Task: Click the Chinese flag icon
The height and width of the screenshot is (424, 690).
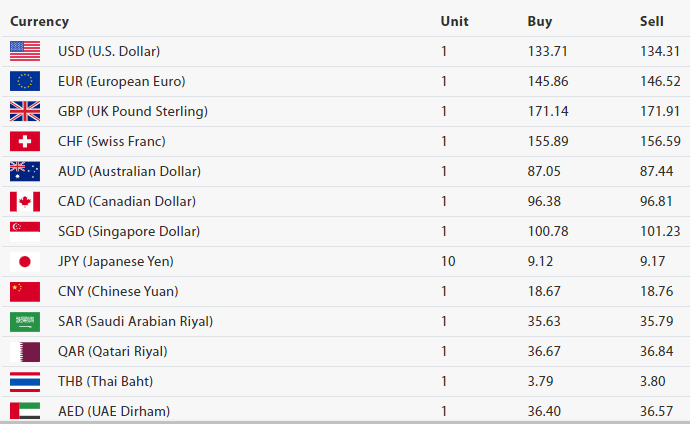Action: coord(25,291)
